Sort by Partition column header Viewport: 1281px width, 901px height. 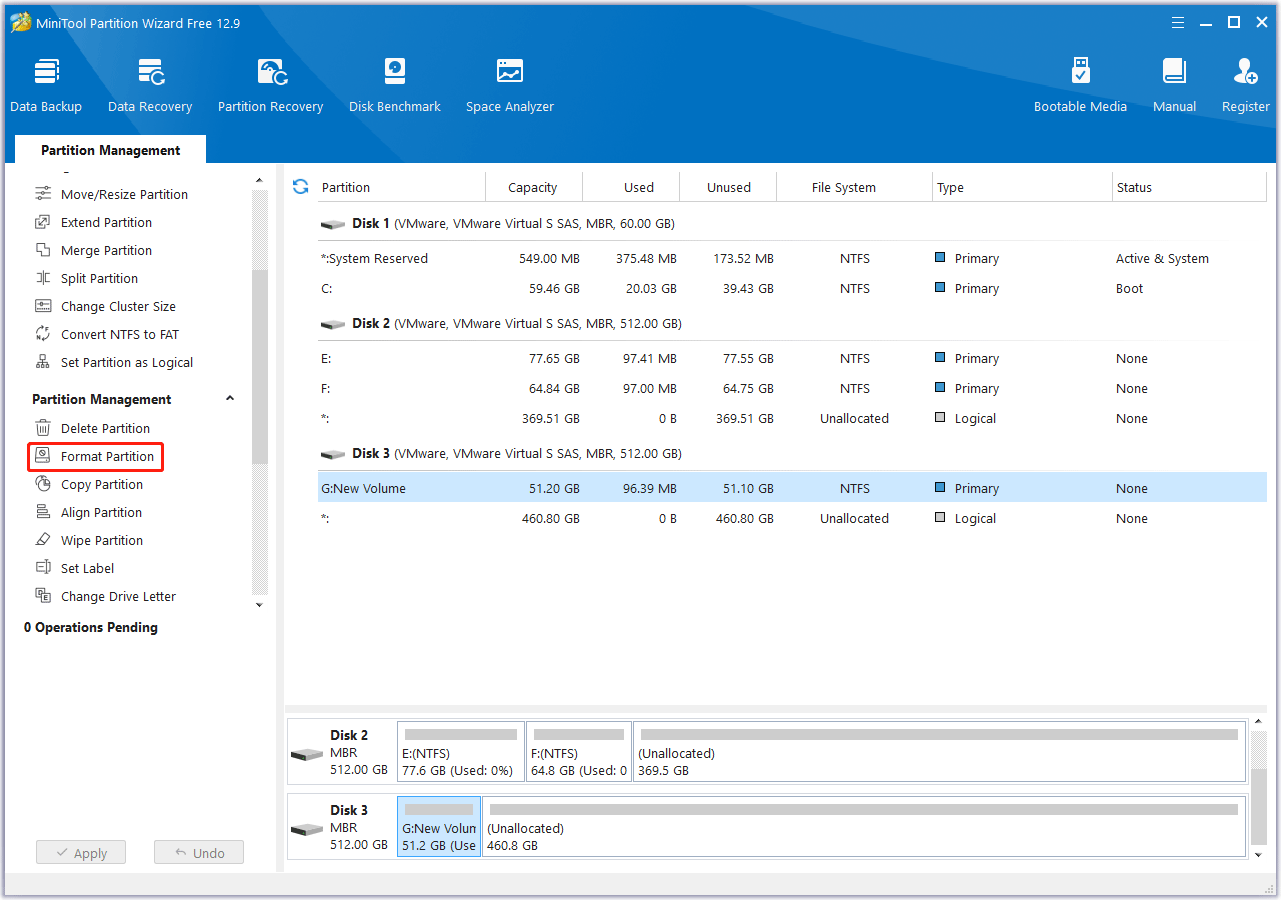point(400,187)
